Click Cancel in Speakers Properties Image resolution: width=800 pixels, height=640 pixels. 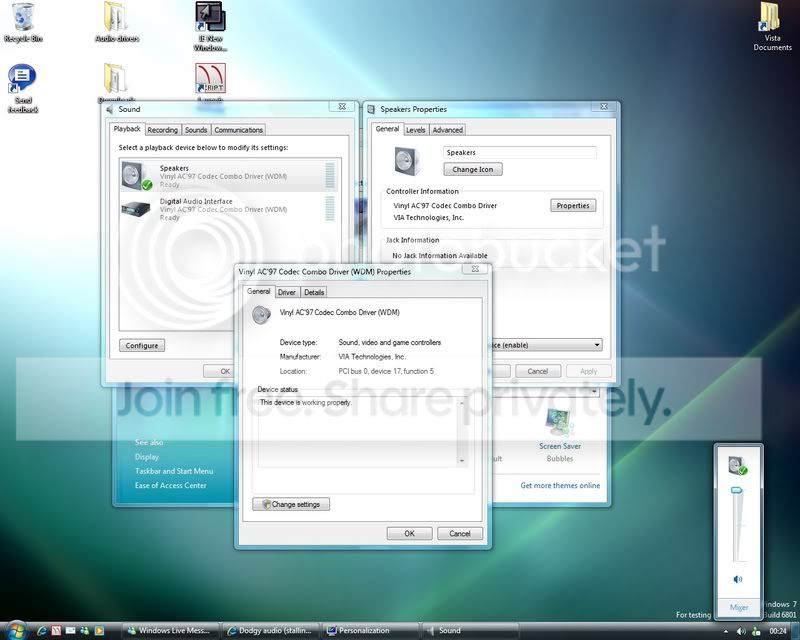(x=538, y=371)
